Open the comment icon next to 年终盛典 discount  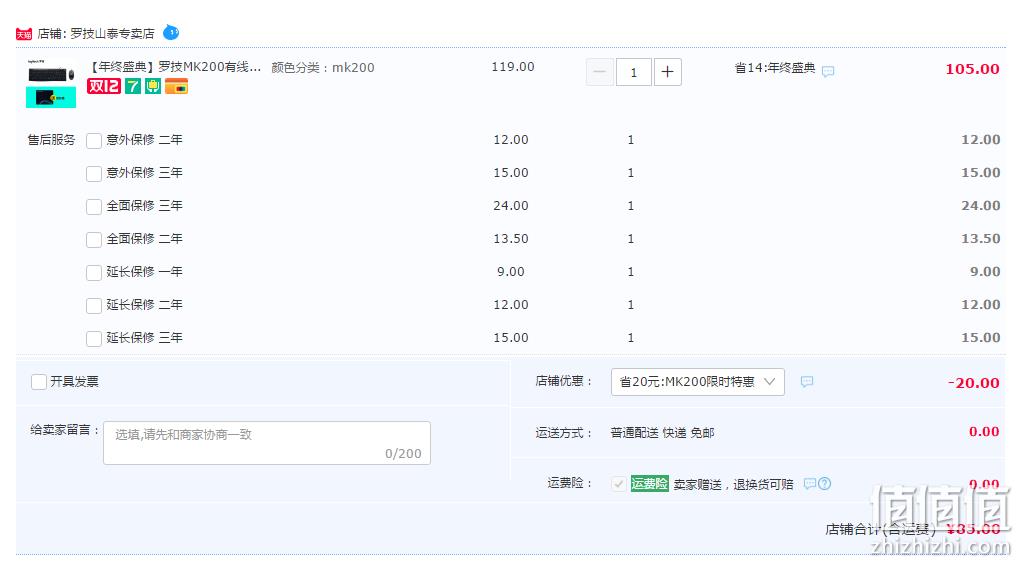(828, 71)
